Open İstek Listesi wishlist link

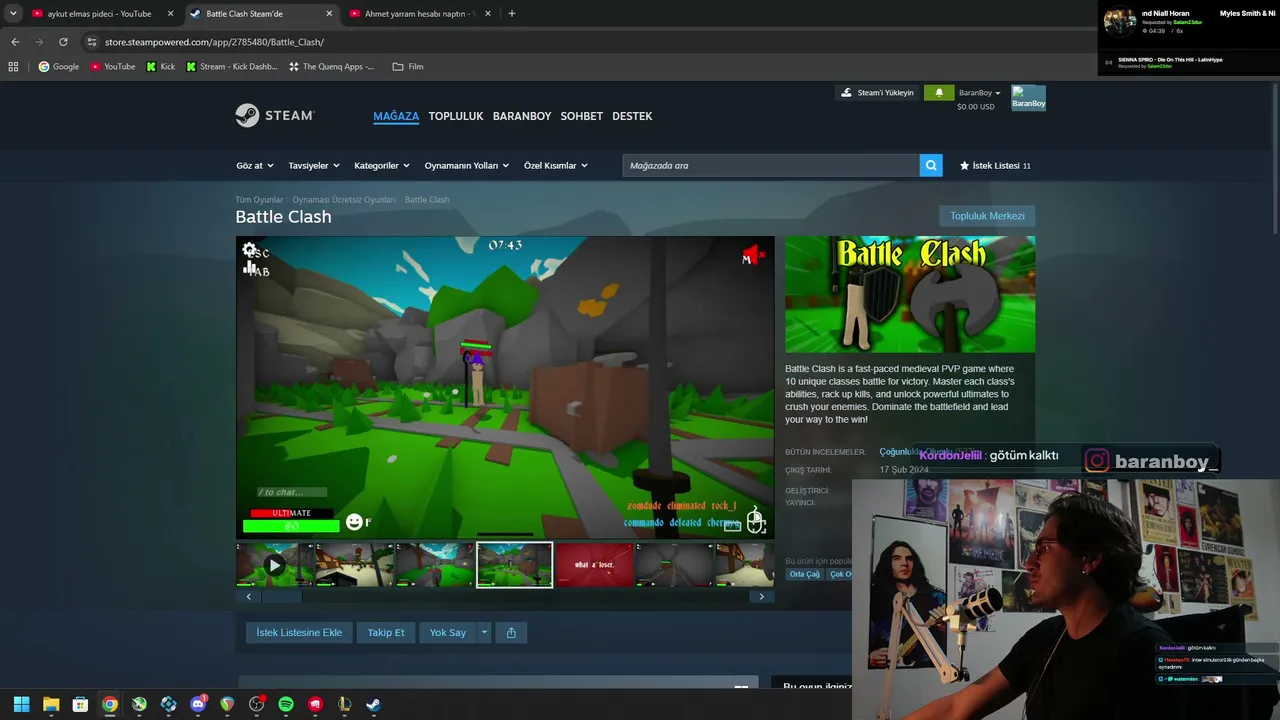(x=995, y=165)
